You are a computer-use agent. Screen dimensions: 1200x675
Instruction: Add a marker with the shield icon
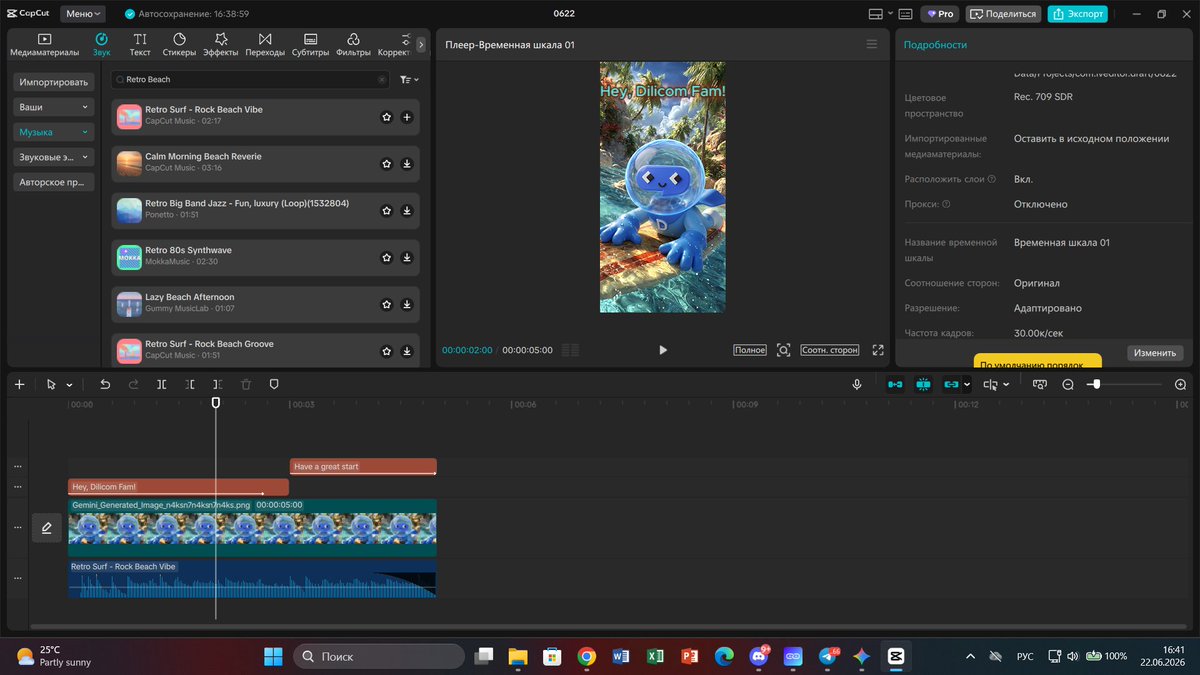coord(274,384)
